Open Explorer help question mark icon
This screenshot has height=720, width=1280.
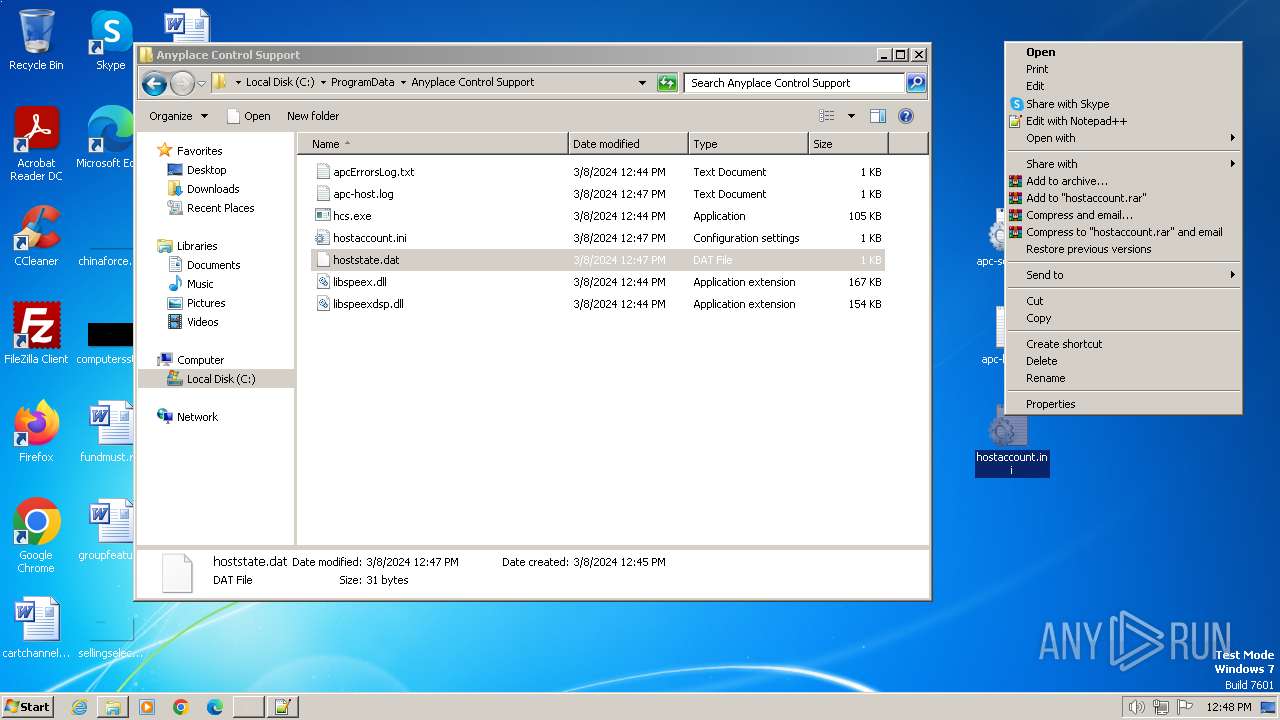pos(906,116)
